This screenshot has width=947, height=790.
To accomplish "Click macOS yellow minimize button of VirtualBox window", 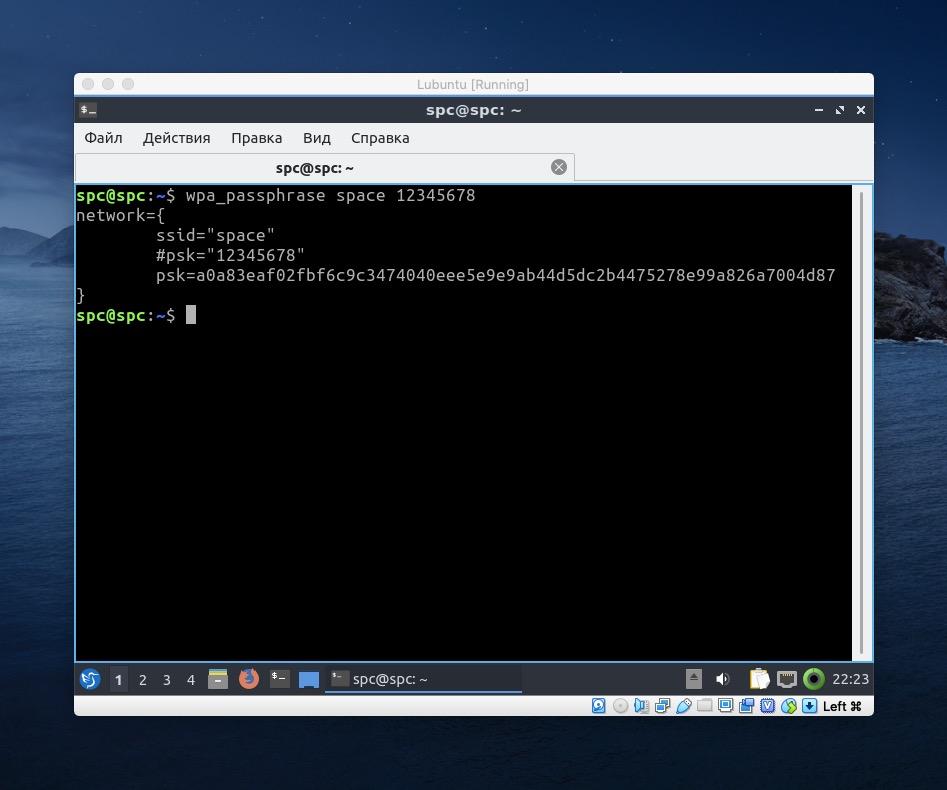I will pos(108,84).
